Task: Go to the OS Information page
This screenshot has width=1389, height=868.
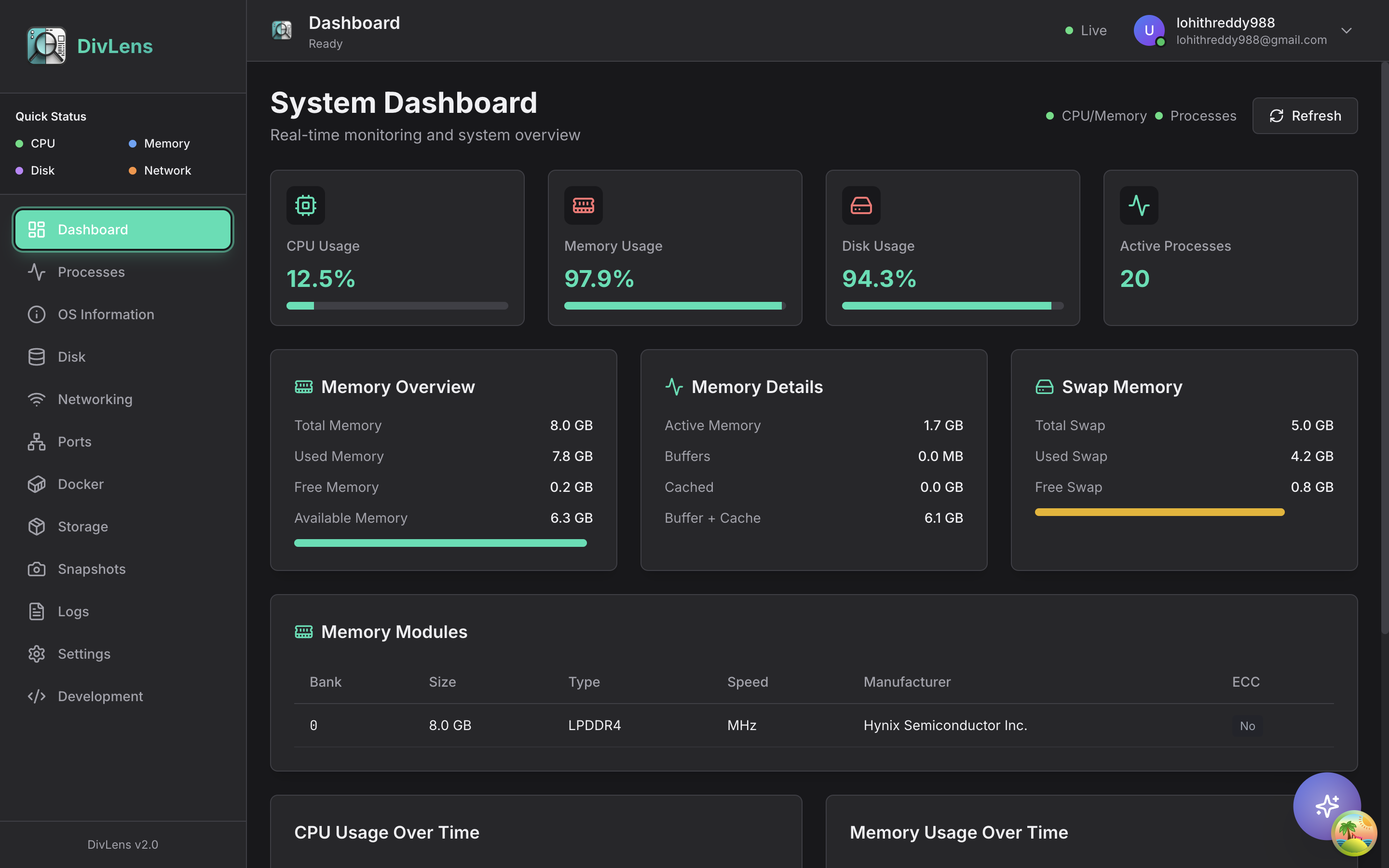Action: pyautogui.click(x=106, y=314)
